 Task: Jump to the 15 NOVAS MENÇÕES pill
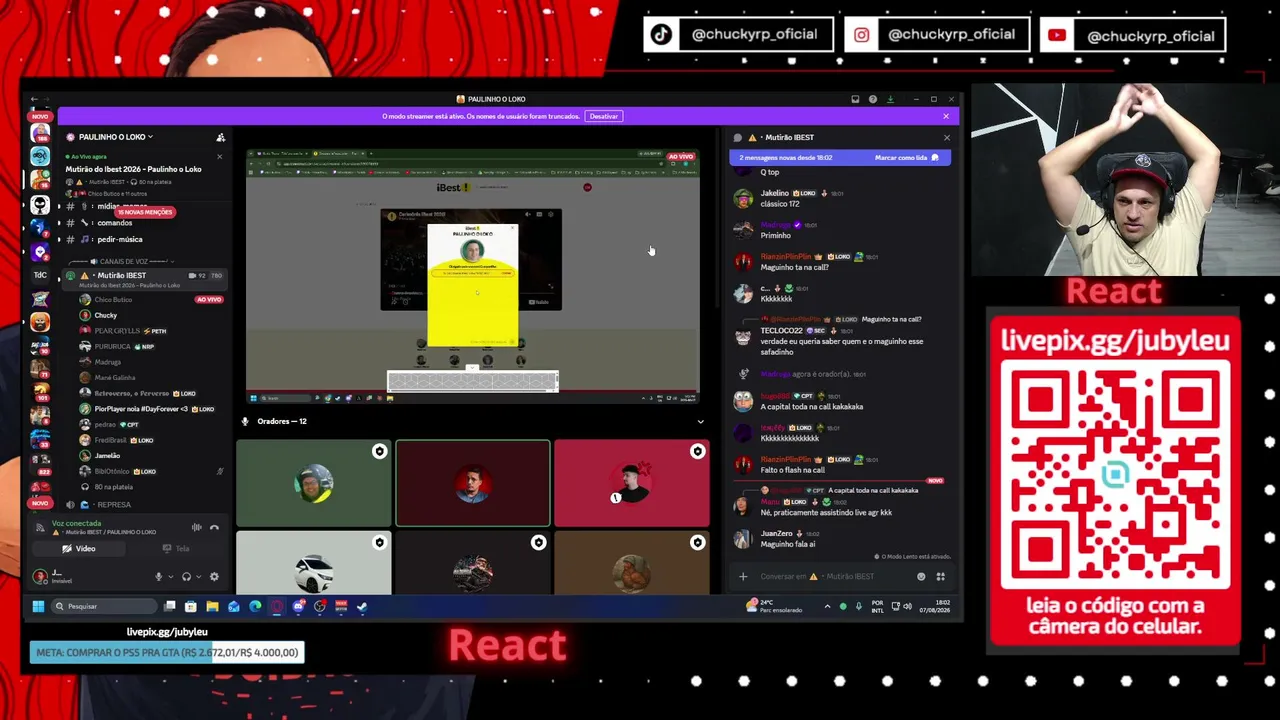click(x=145, y=212)
